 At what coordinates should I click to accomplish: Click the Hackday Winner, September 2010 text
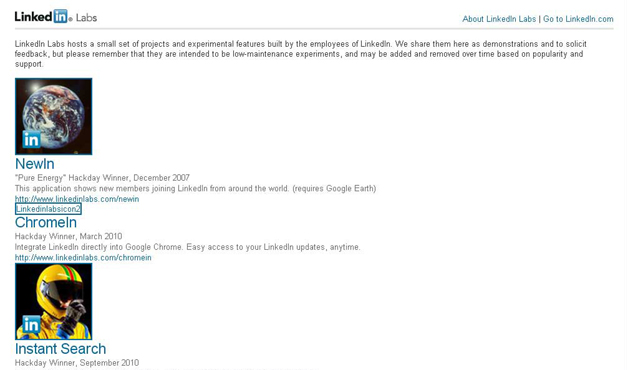pyautogui.click(x=77, y=363)
